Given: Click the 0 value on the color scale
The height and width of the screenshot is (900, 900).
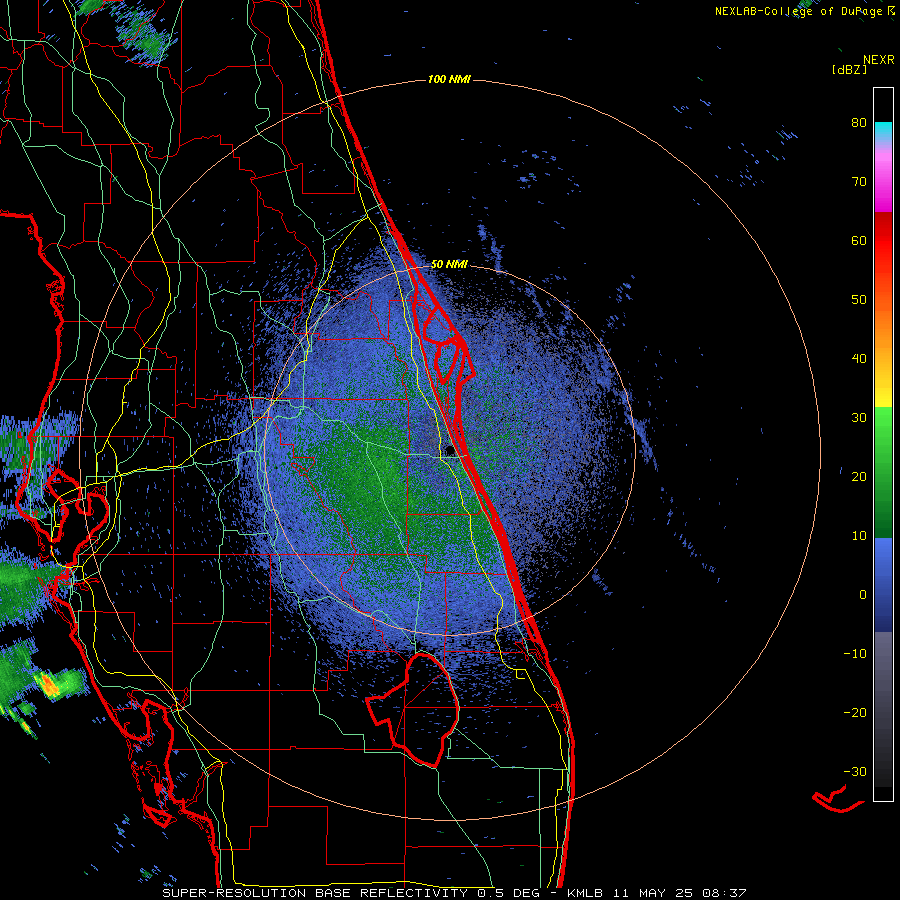Looking at the screenshot, I should (x=863, y=595).
